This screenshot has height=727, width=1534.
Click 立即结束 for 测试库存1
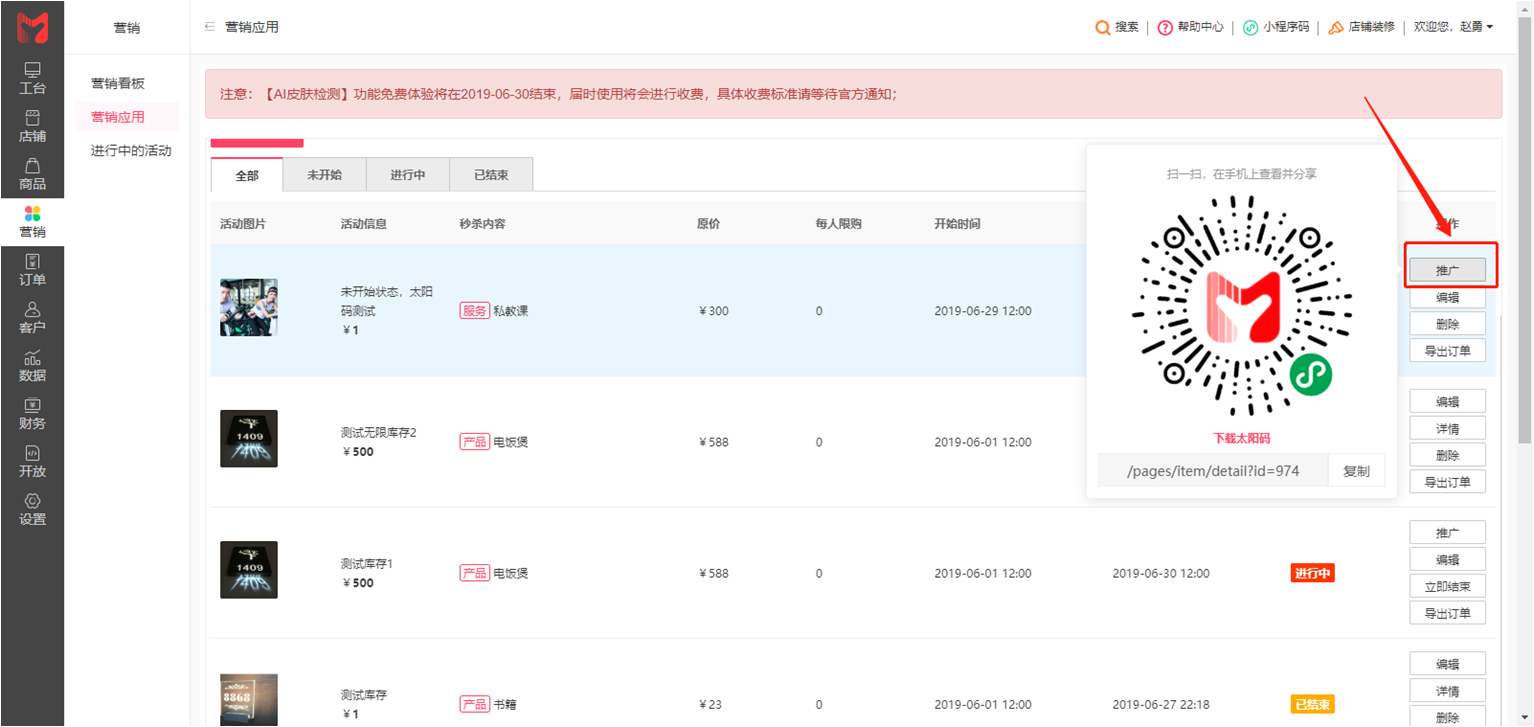(1447, 586)
